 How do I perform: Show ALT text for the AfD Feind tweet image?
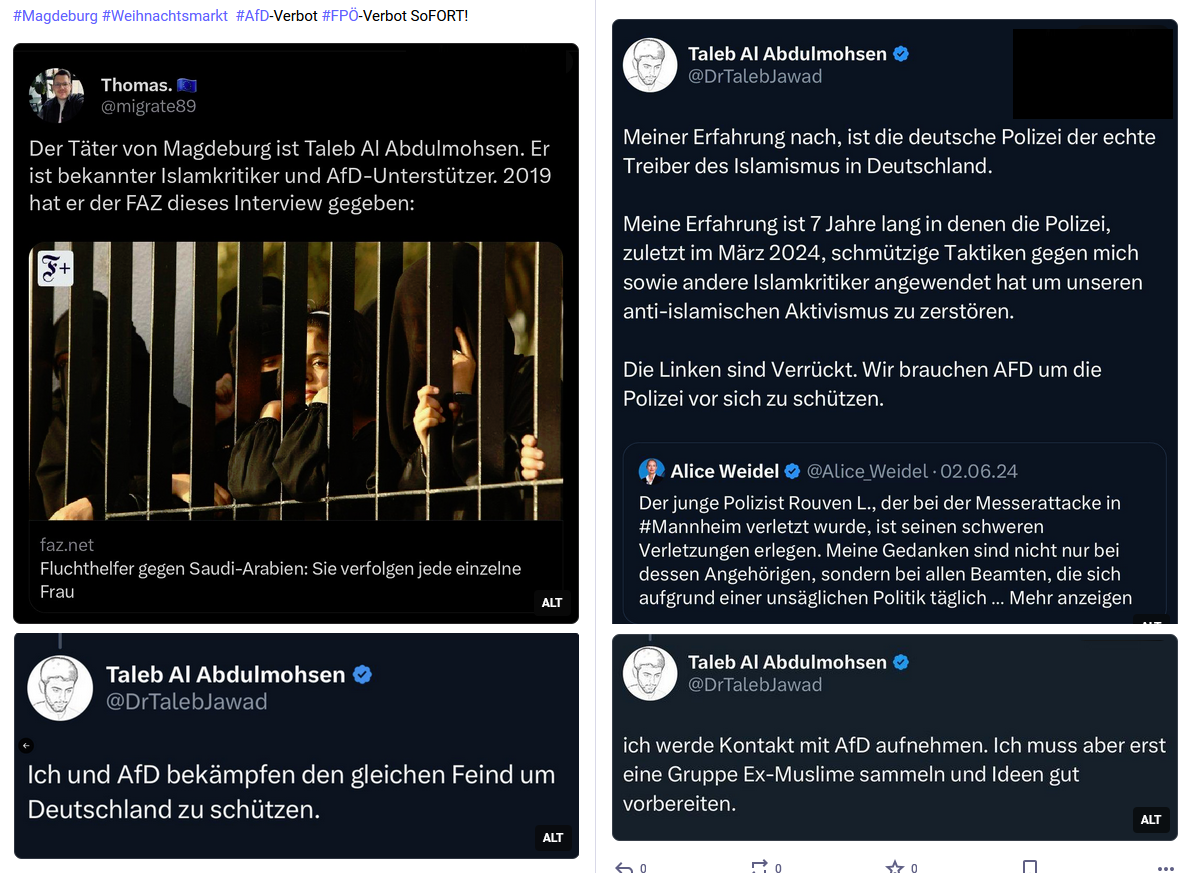(553, 838)
